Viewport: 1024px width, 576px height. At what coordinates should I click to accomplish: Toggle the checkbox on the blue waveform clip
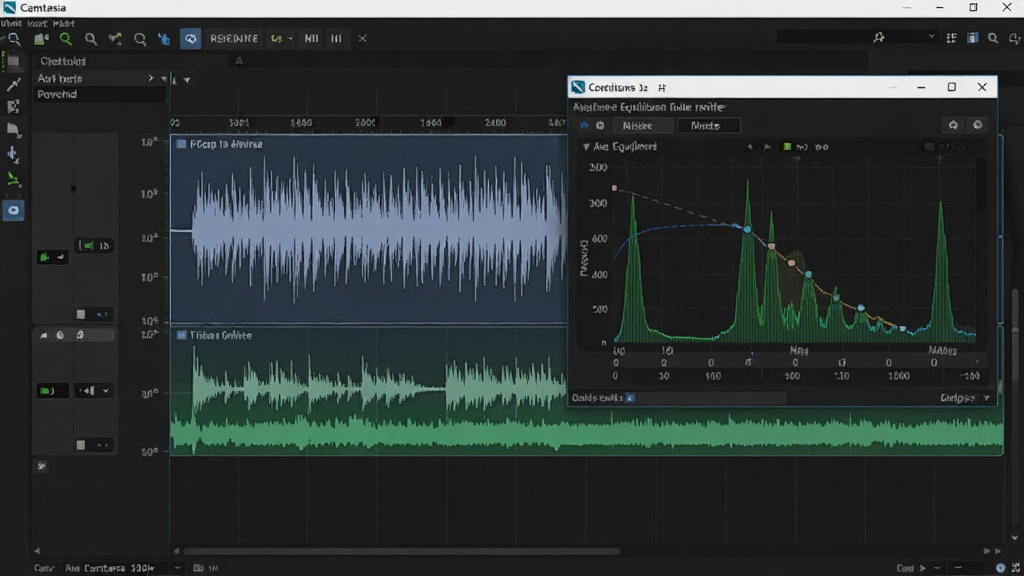182,144
